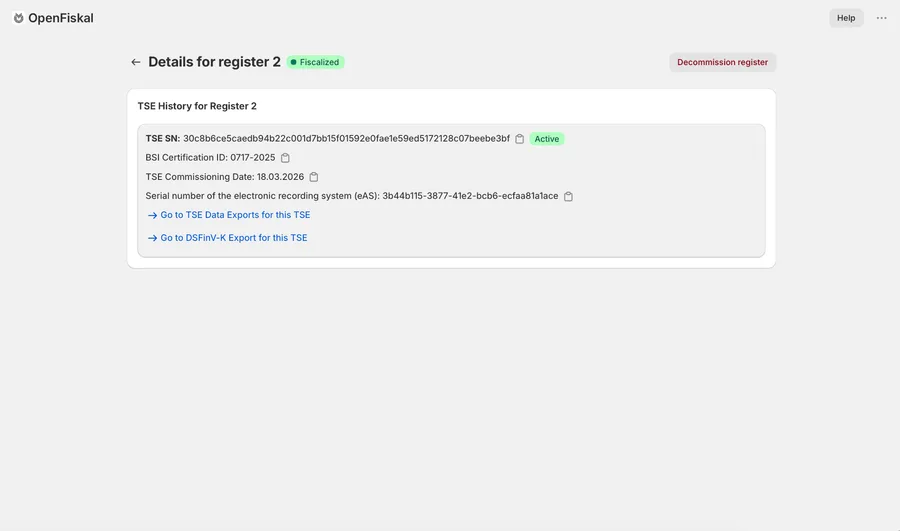Open the three-dot more options menu
900x531 pixels.
[882, 18]
